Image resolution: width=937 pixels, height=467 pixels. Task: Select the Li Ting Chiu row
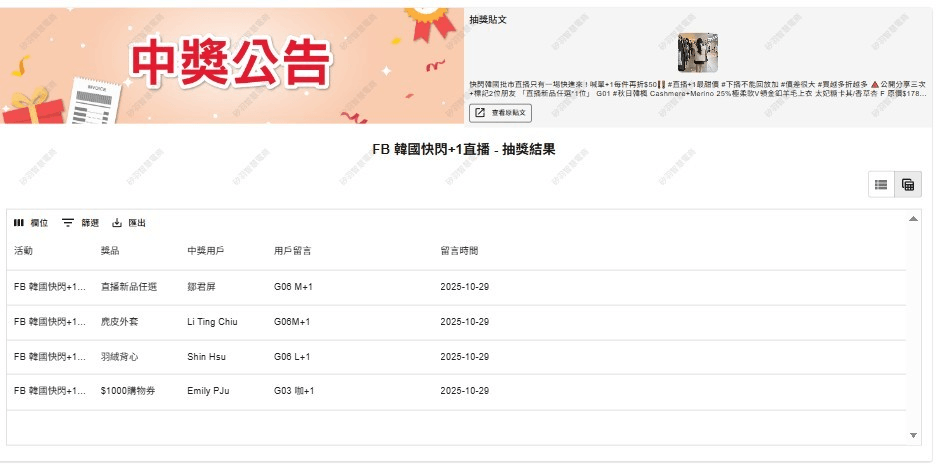212,322
